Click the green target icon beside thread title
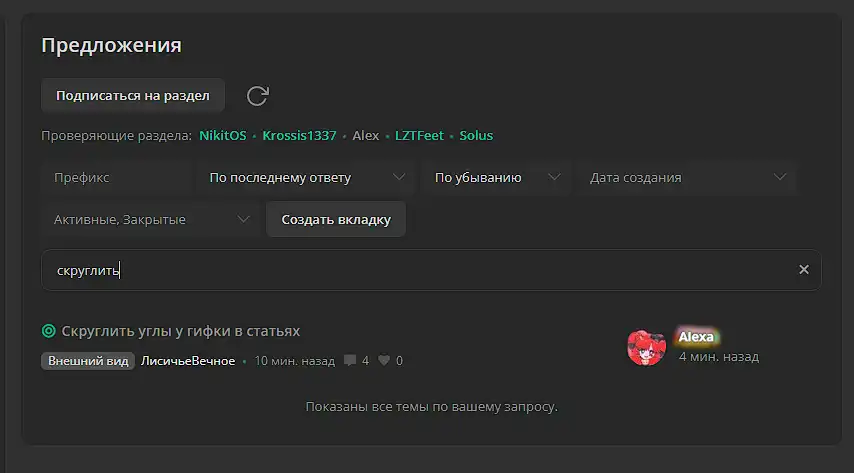The image size is (854, 473). [x=48, y=331]
